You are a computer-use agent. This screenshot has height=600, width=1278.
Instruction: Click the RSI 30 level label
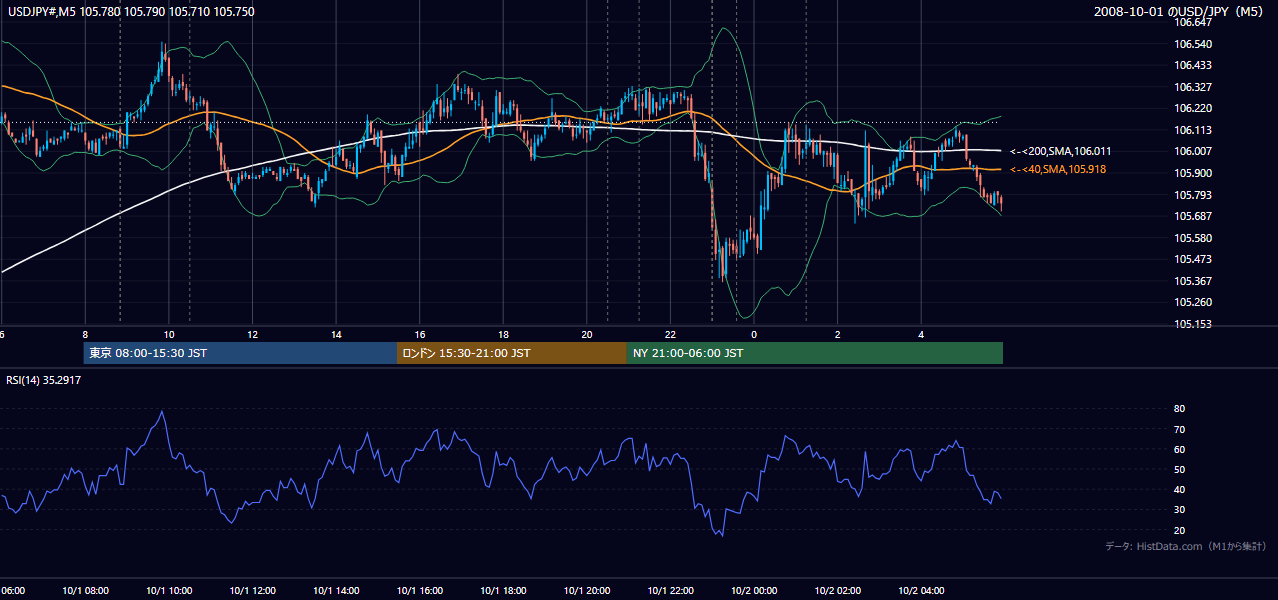tap(1179, 510)
